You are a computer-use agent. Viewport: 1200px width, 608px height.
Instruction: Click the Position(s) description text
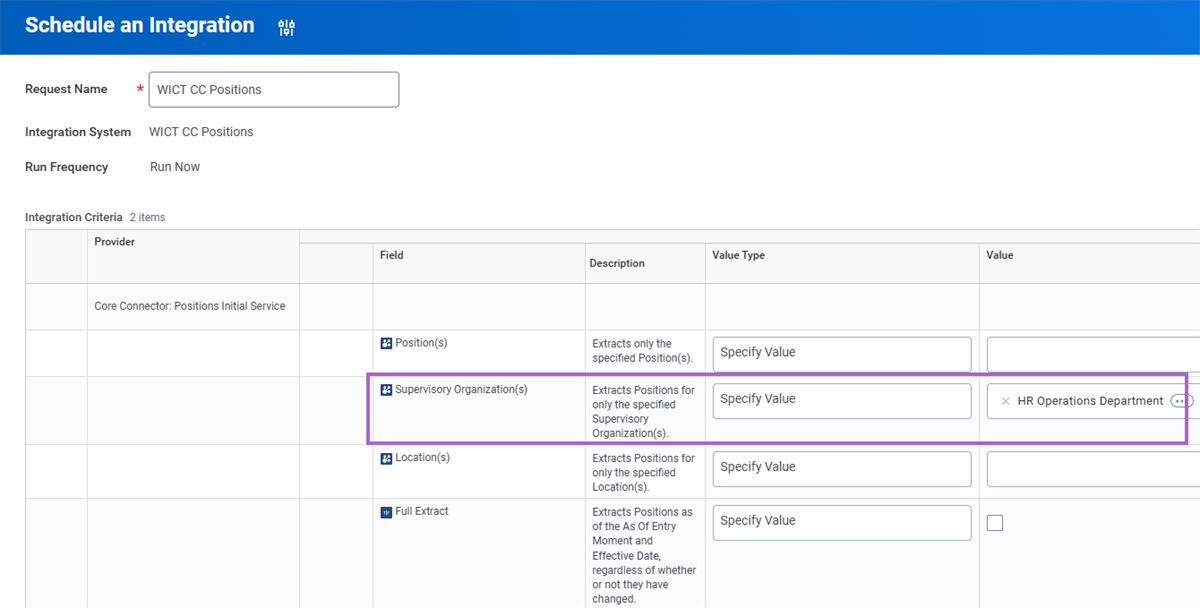pos(642,351)
